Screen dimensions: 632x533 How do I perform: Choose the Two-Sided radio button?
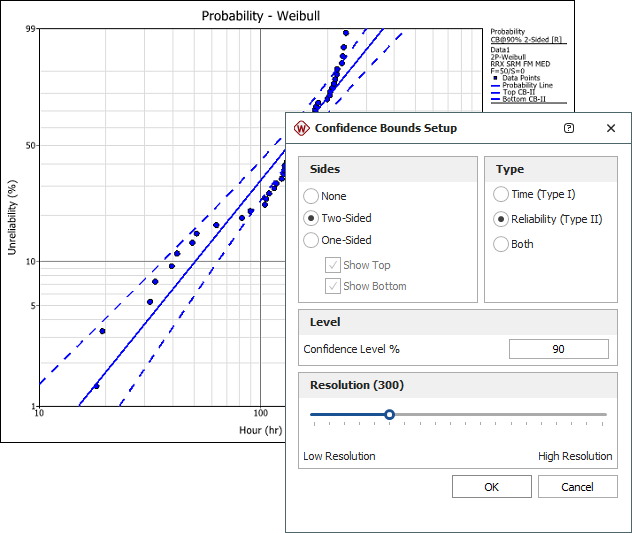312,218
